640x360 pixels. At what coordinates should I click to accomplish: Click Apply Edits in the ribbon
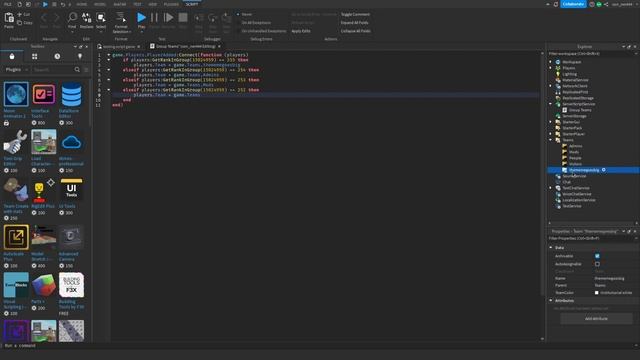[301, 31]
